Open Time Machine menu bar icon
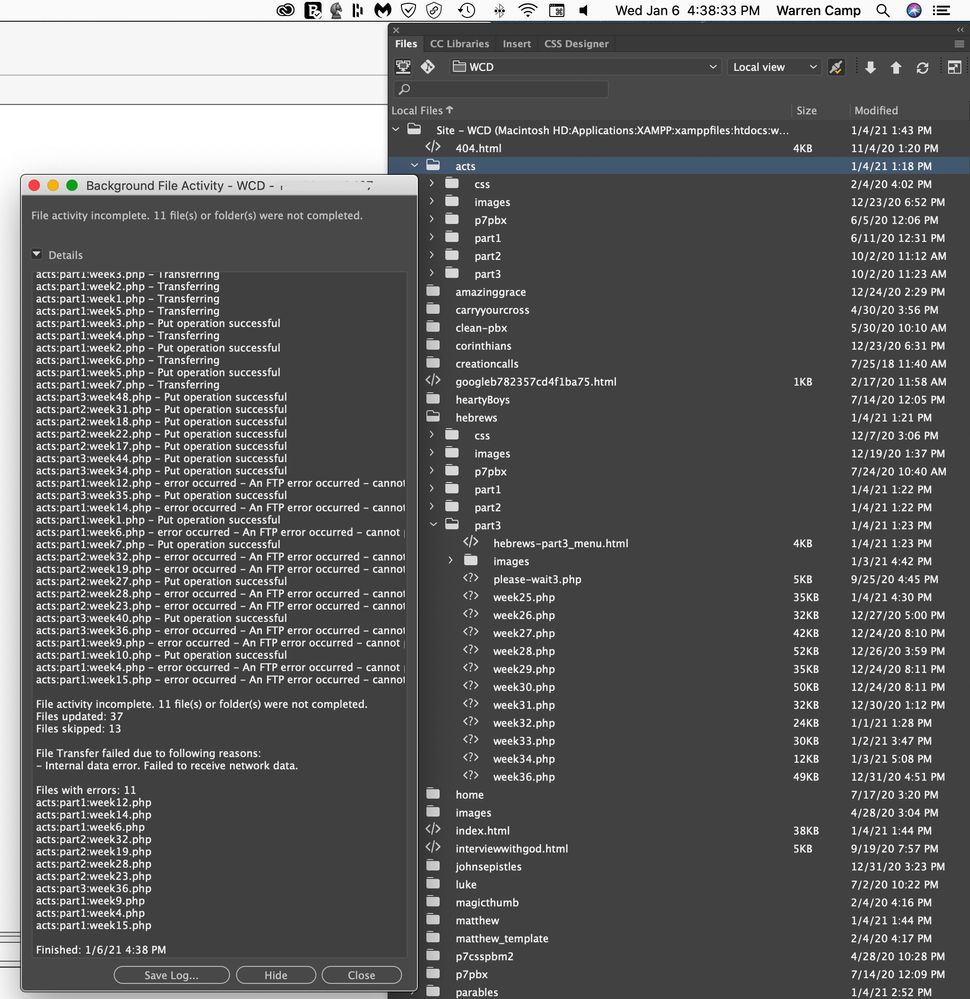 pos(467,10)
